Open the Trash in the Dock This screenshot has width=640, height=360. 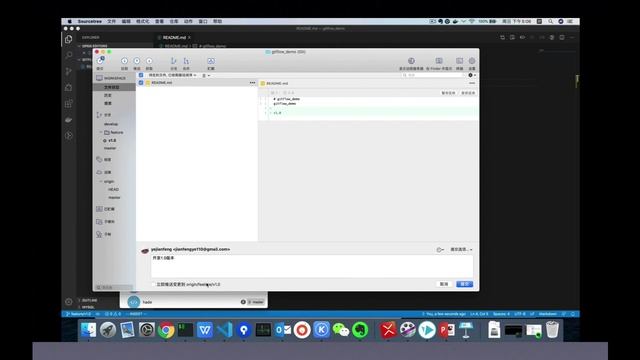(552, 330)
